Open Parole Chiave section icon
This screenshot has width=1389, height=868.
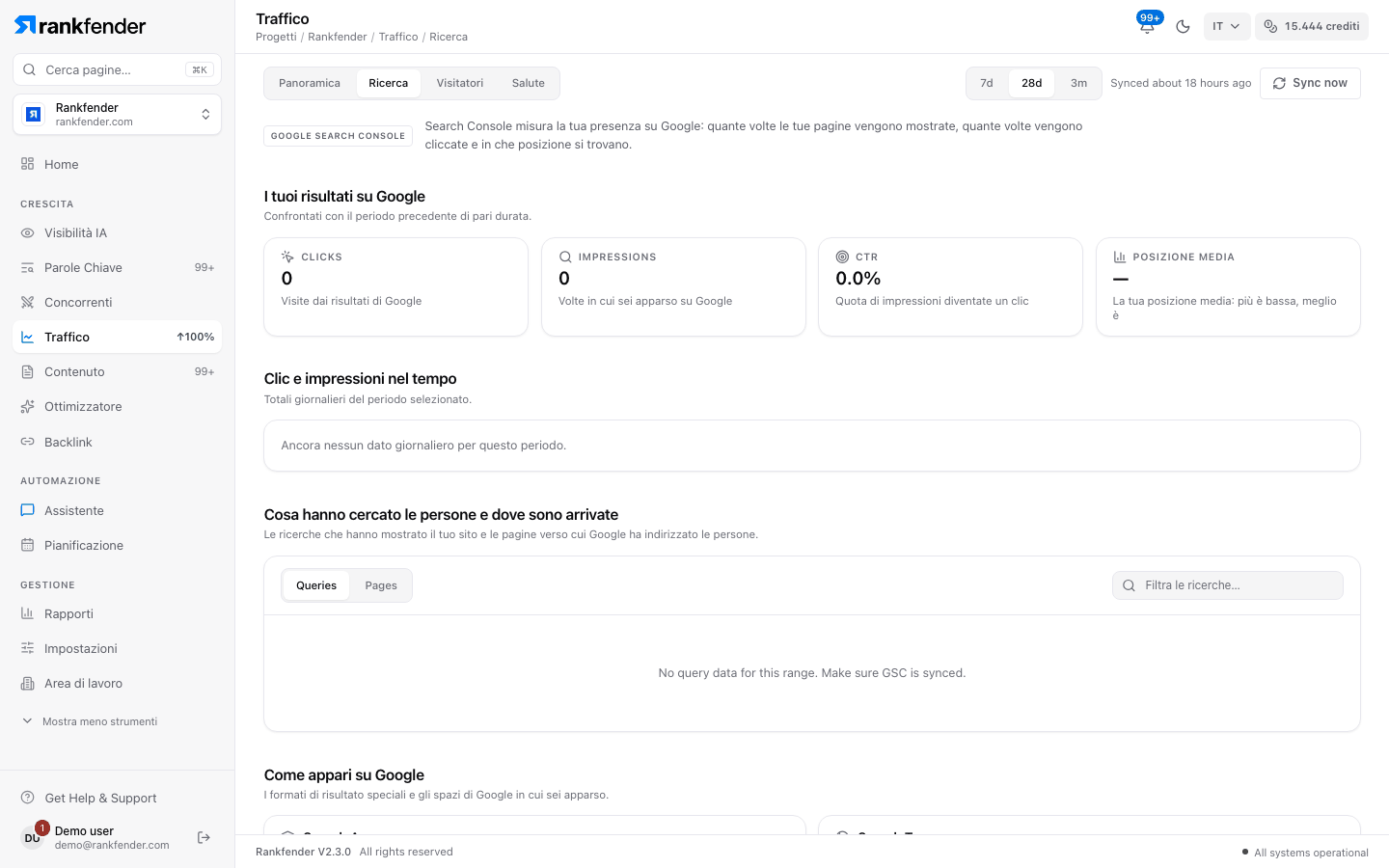pyautogui.click(x=28, y=268)
